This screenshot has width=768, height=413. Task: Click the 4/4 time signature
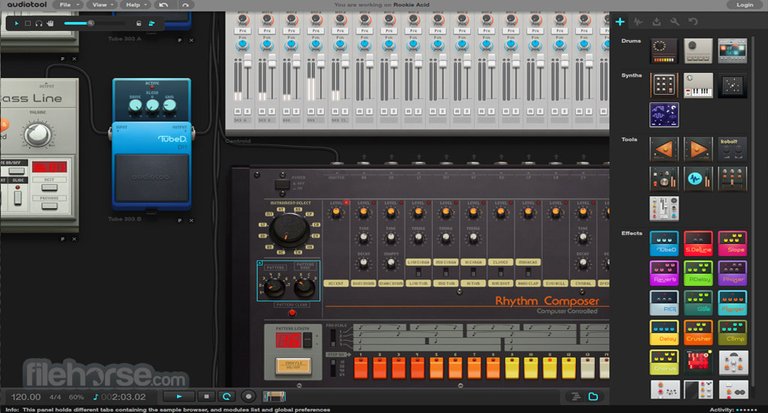point(55,397)
